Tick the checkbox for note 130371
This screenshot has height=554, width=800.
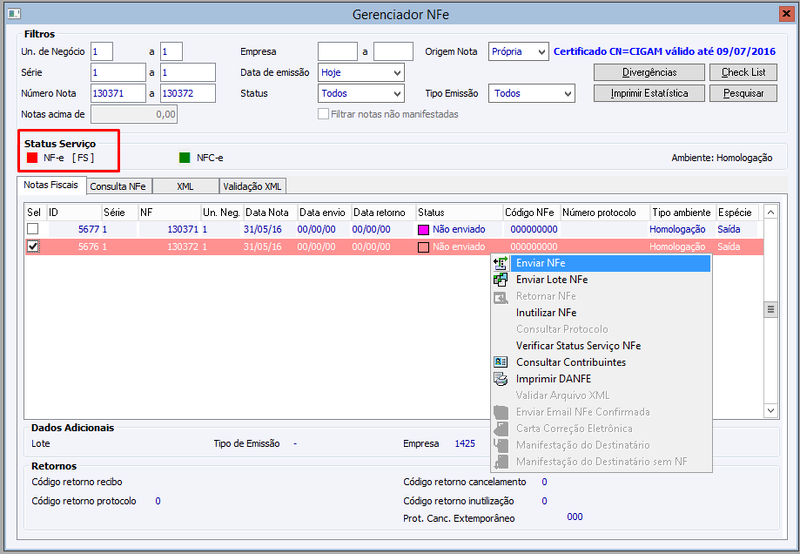[33, 229]
